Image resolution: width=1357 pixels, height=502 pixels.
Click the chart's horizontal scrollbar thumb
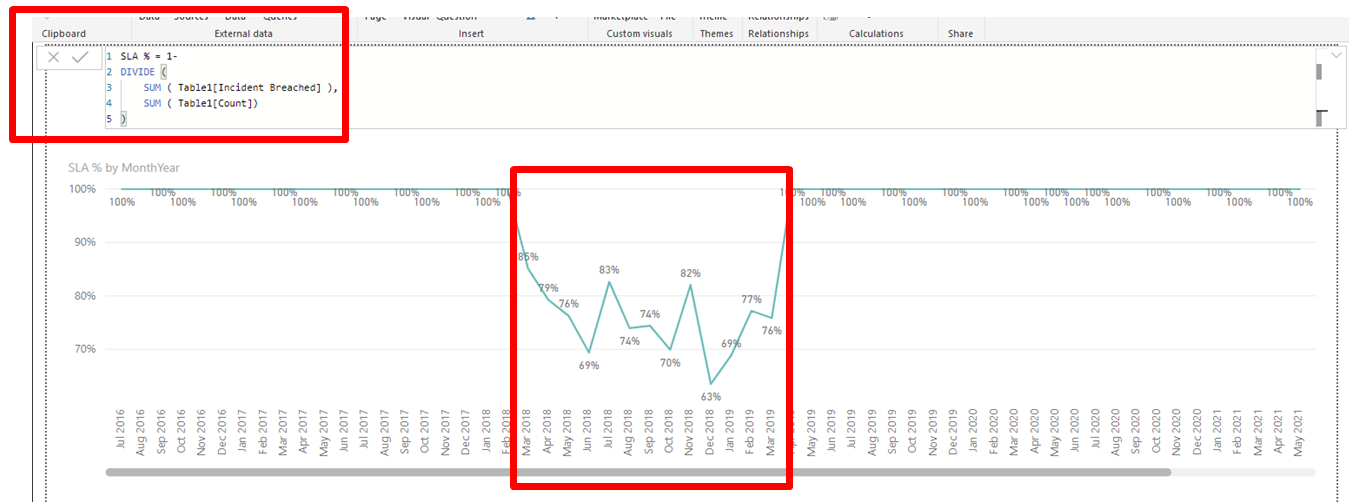[x=637, y=472]
